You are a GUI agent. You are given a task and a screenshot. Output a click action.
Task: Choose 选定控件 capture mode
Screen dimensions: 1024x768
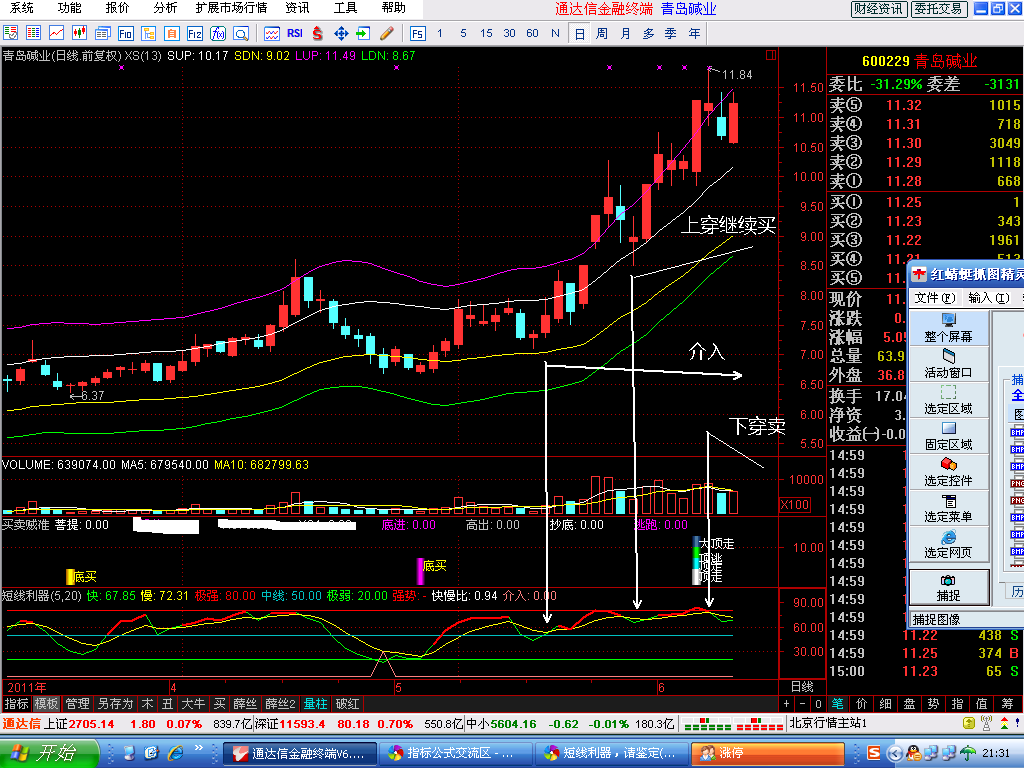948,472
